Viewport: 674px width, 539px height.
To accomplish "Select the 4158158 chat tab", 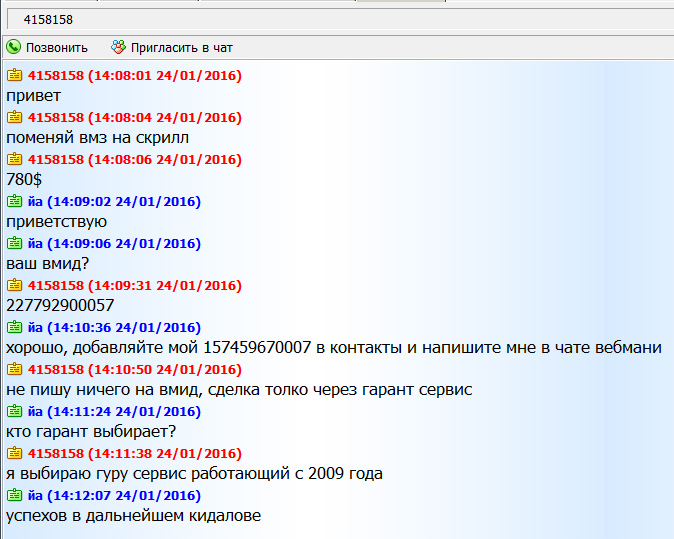I will (48, 20).
